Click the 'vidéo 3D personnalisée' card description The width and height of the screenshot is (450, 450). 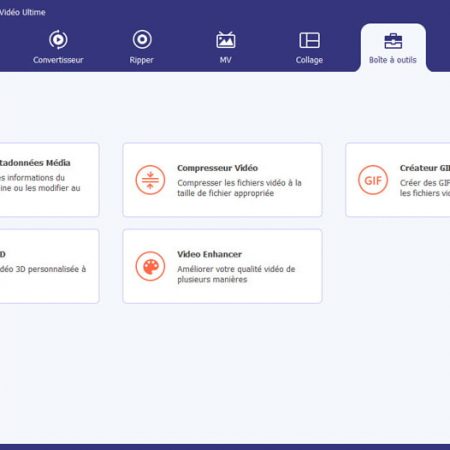coord(43,269)
